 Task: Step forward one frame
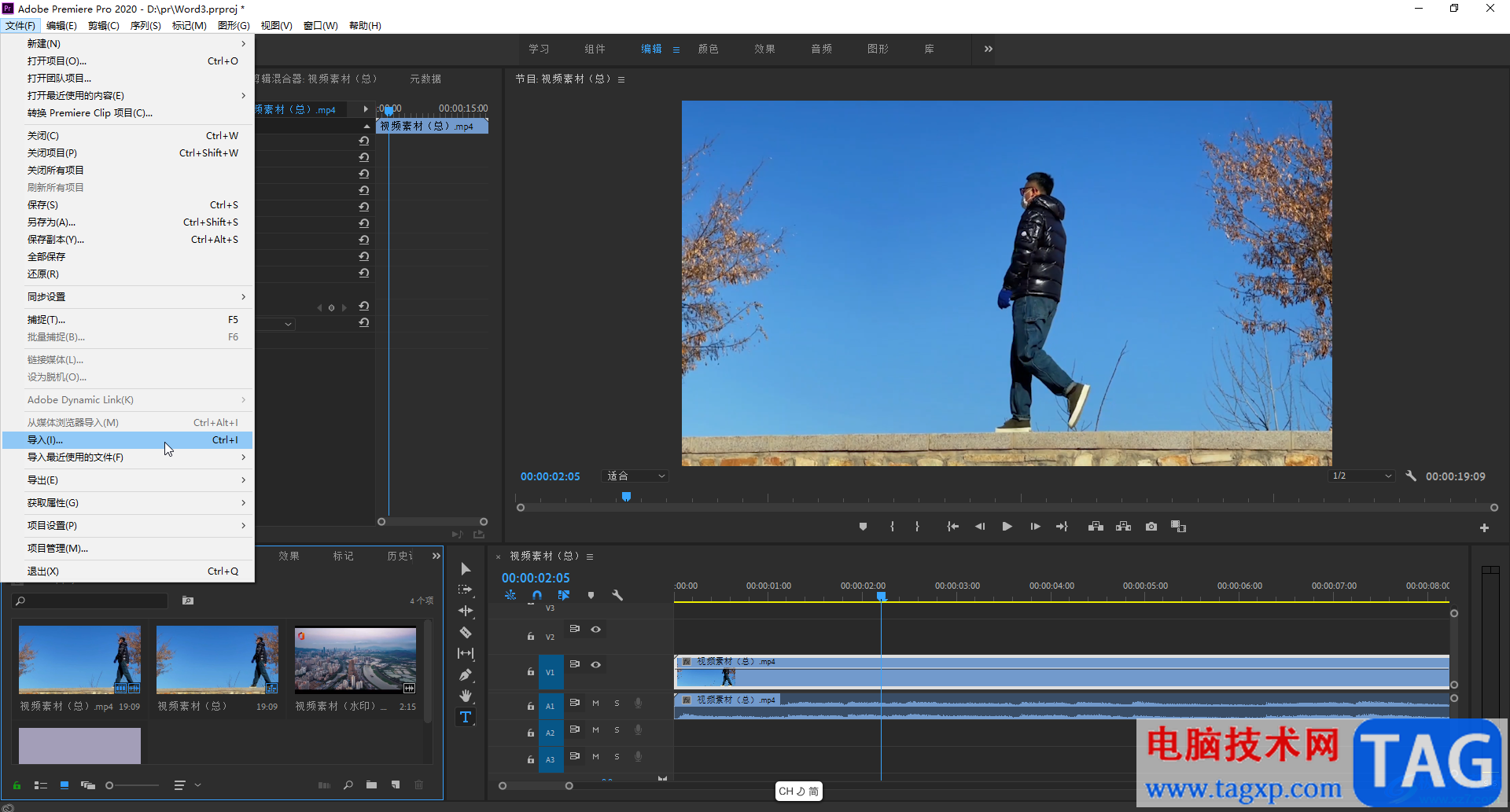[1035, 527]
